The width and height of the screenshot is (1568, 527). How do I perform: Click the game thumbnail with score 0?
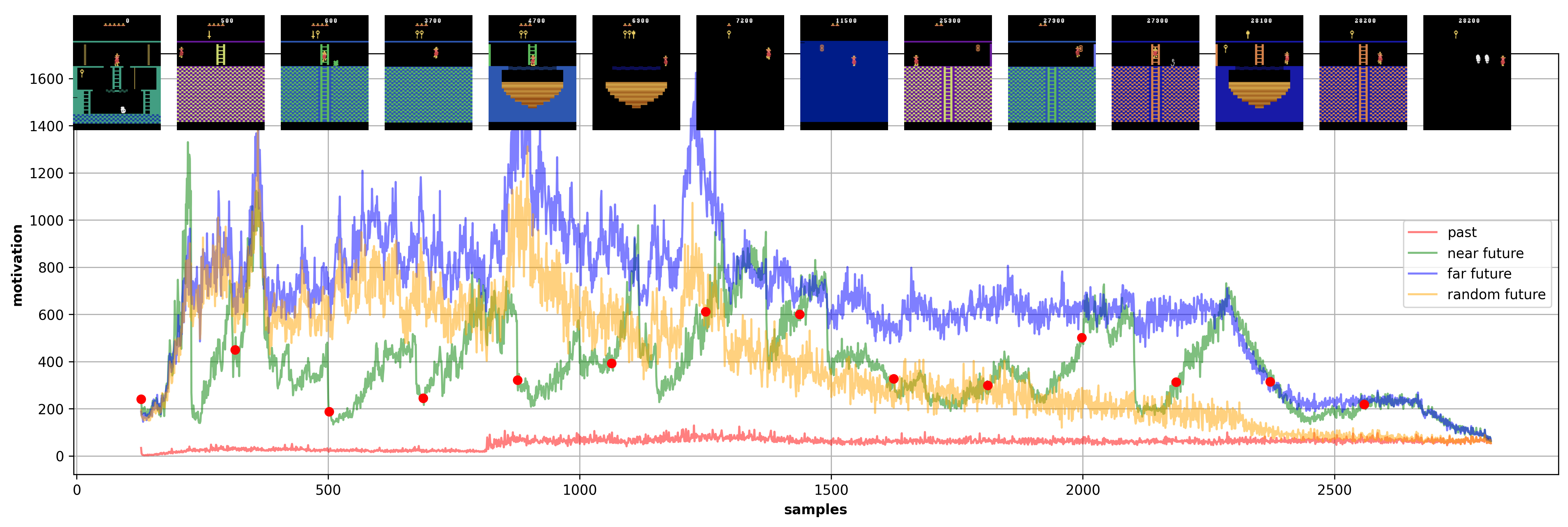point(117,72)
